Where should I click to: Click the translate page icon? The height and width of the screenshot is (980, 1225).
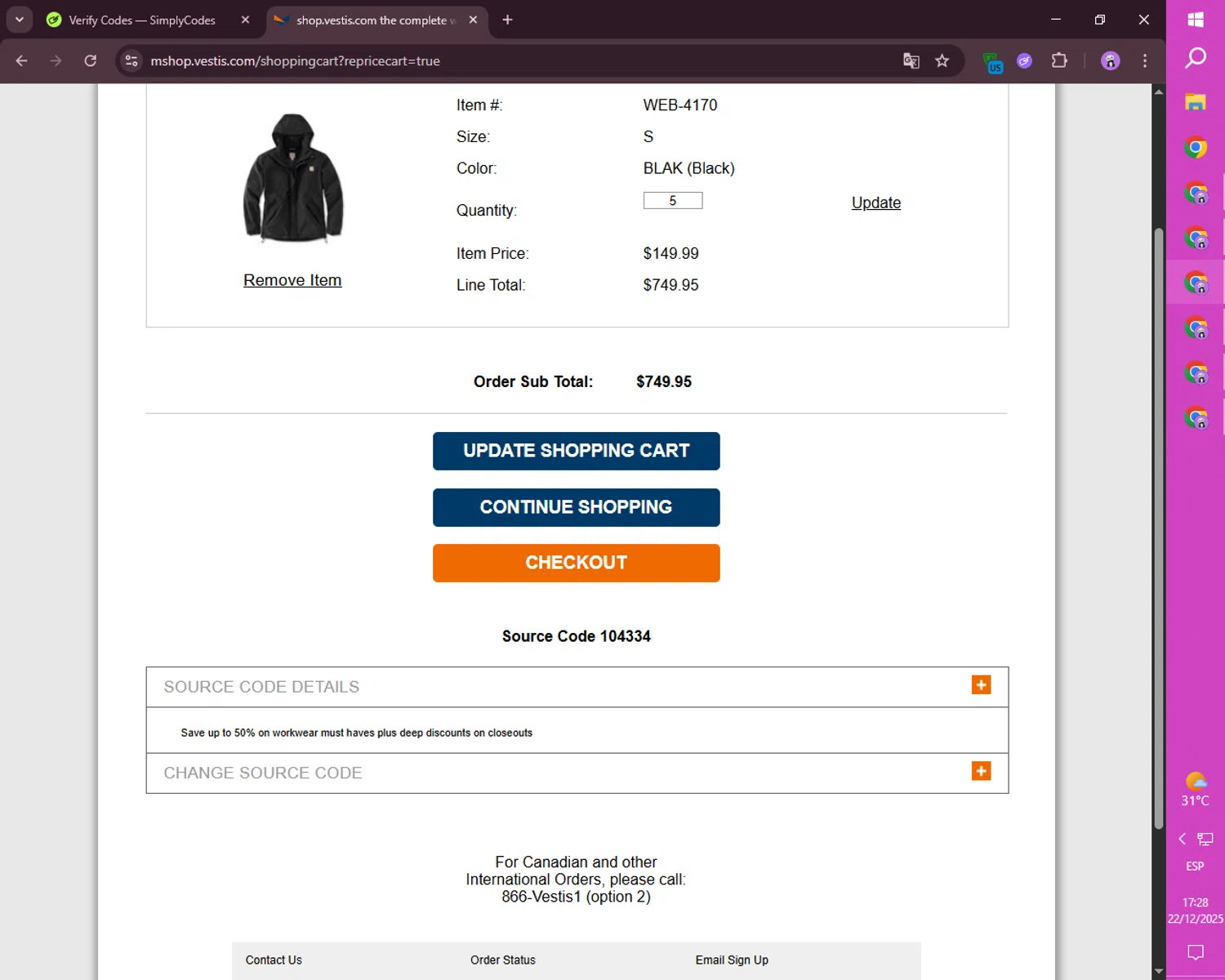pos(911,60)
